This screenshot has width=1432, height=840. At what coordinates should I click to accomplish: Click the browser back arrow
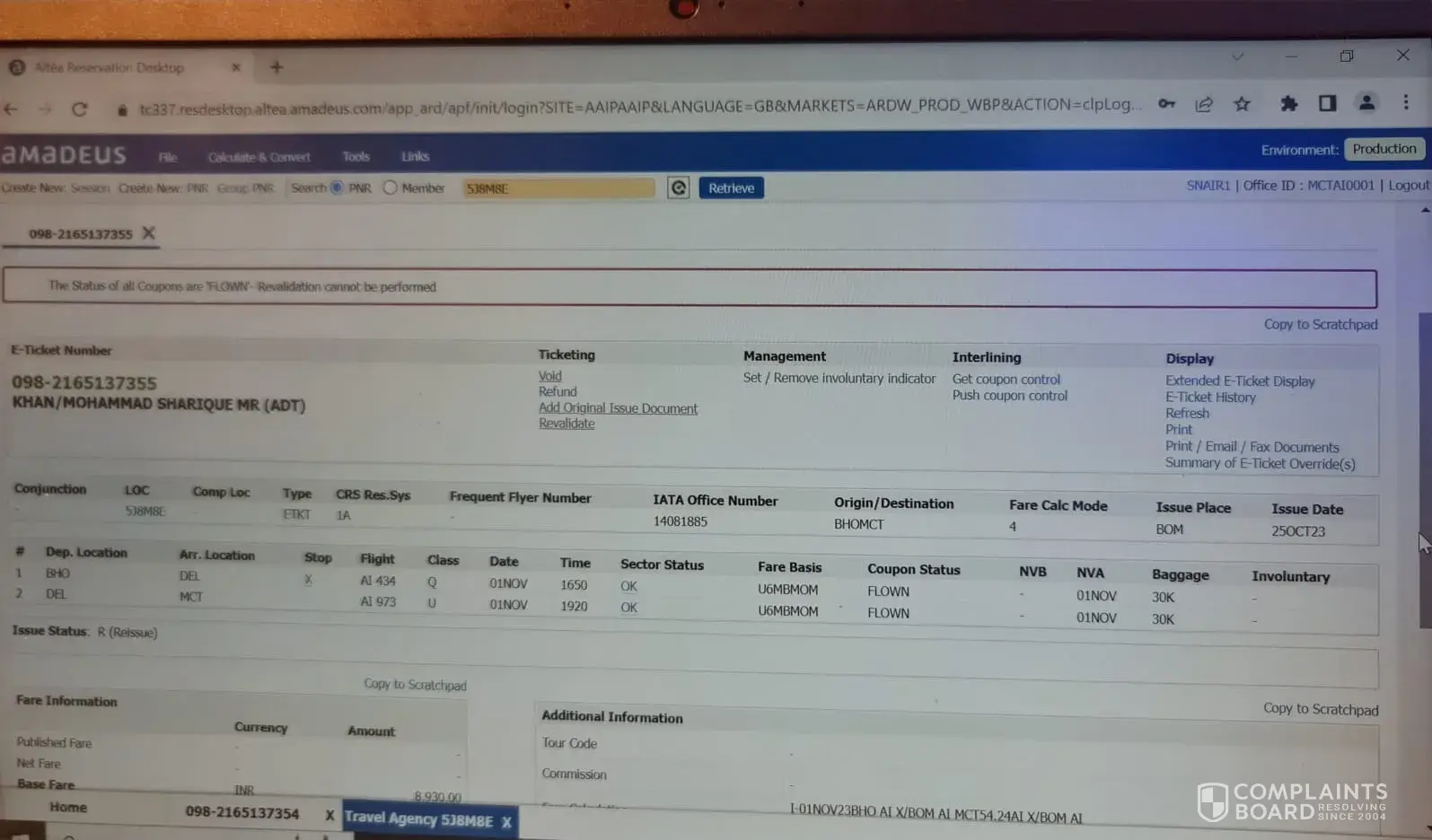[x=12, y=109]
